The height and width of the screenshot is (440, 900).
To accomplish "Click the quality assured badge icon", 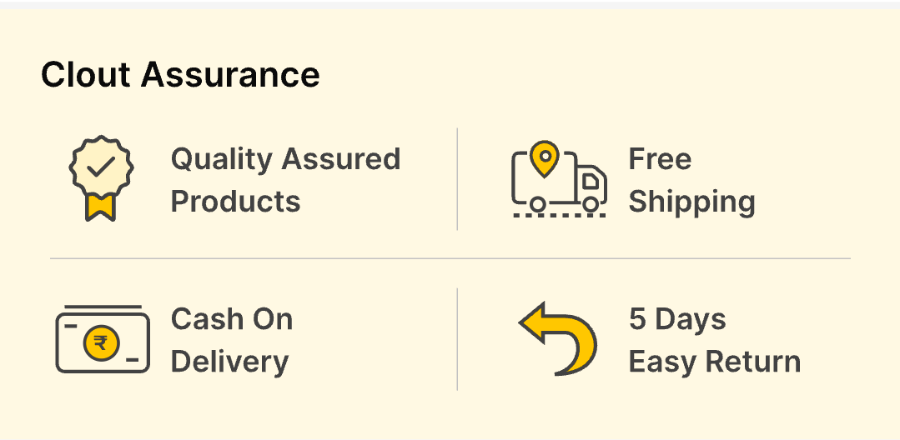I will point(100,177).
